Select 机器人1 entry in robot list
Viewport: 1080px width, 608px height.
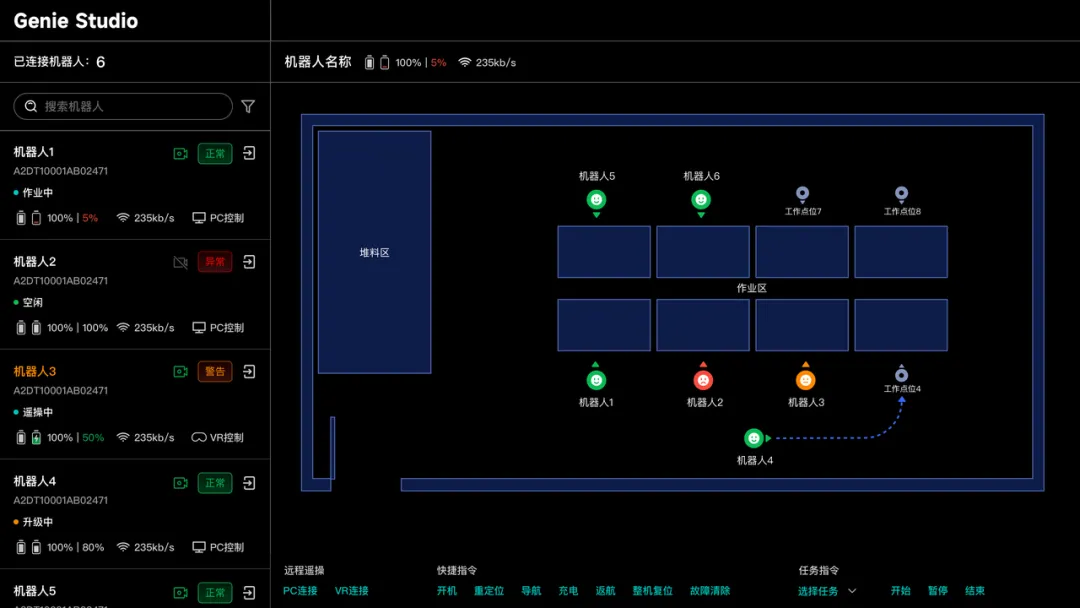(x=135, y=185)
